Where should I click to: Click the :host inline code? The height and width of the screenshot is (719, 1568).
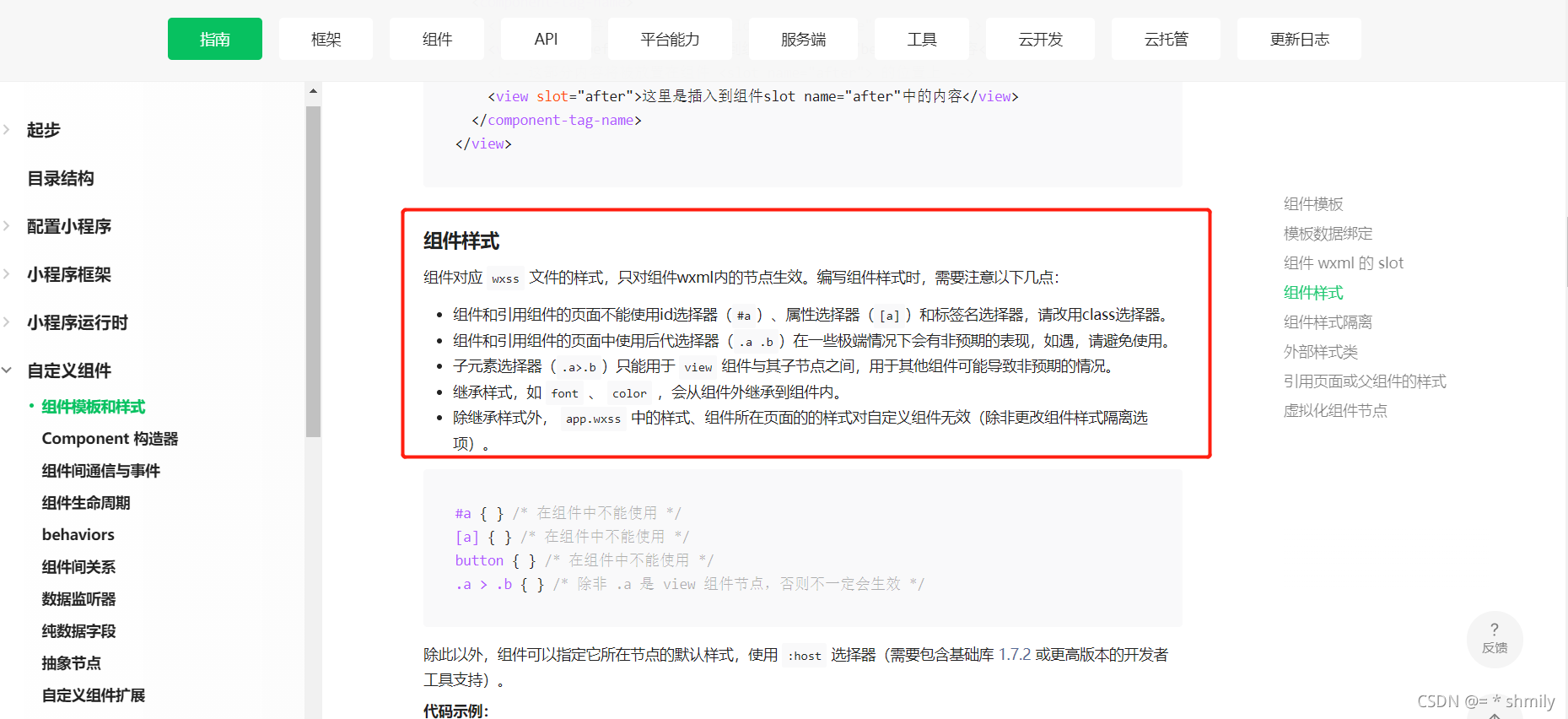tap(805, 655)
